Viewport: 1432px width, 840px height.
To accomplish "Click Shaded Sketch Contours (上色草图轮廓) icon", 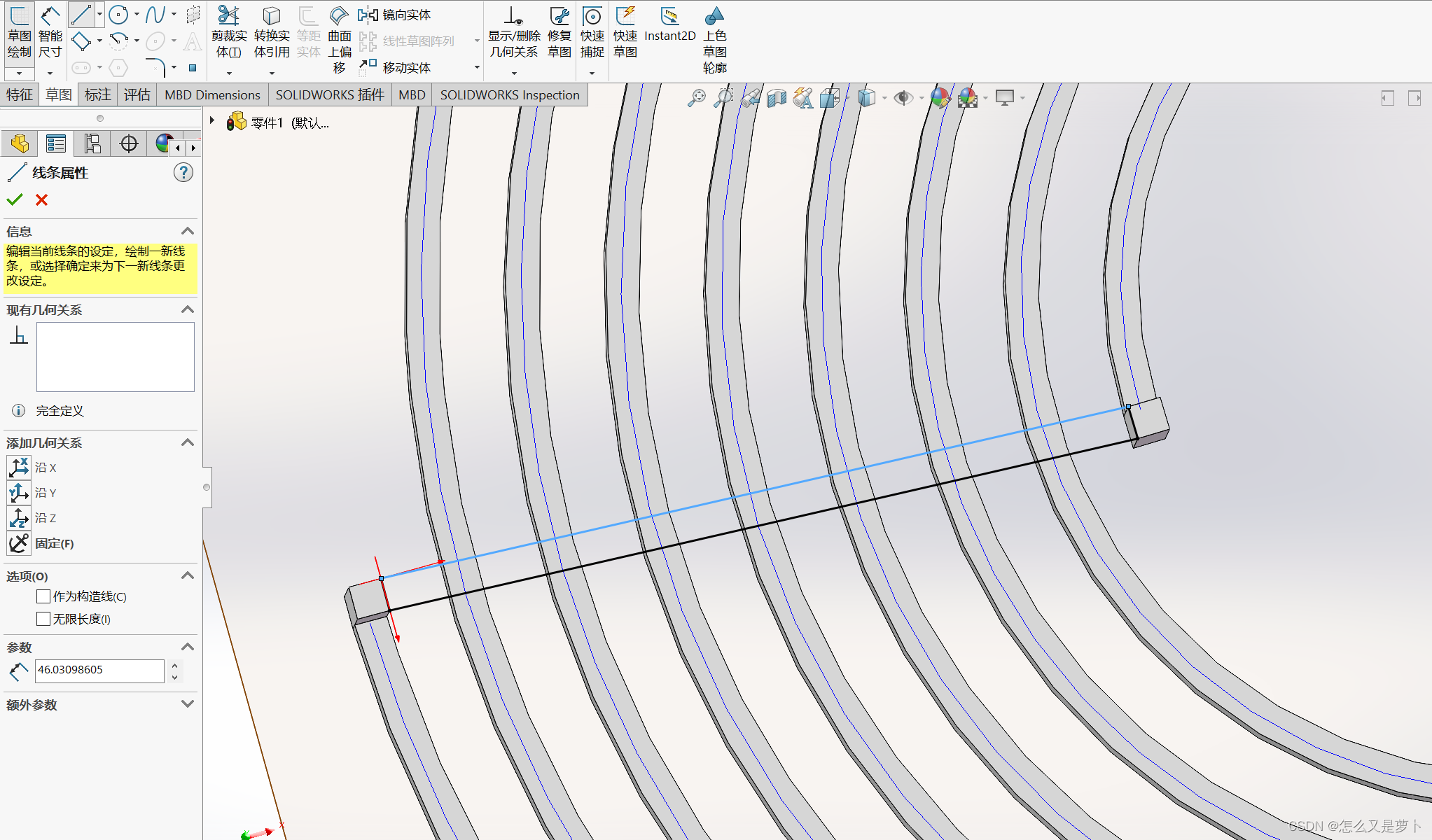I will tap(714, 15).
